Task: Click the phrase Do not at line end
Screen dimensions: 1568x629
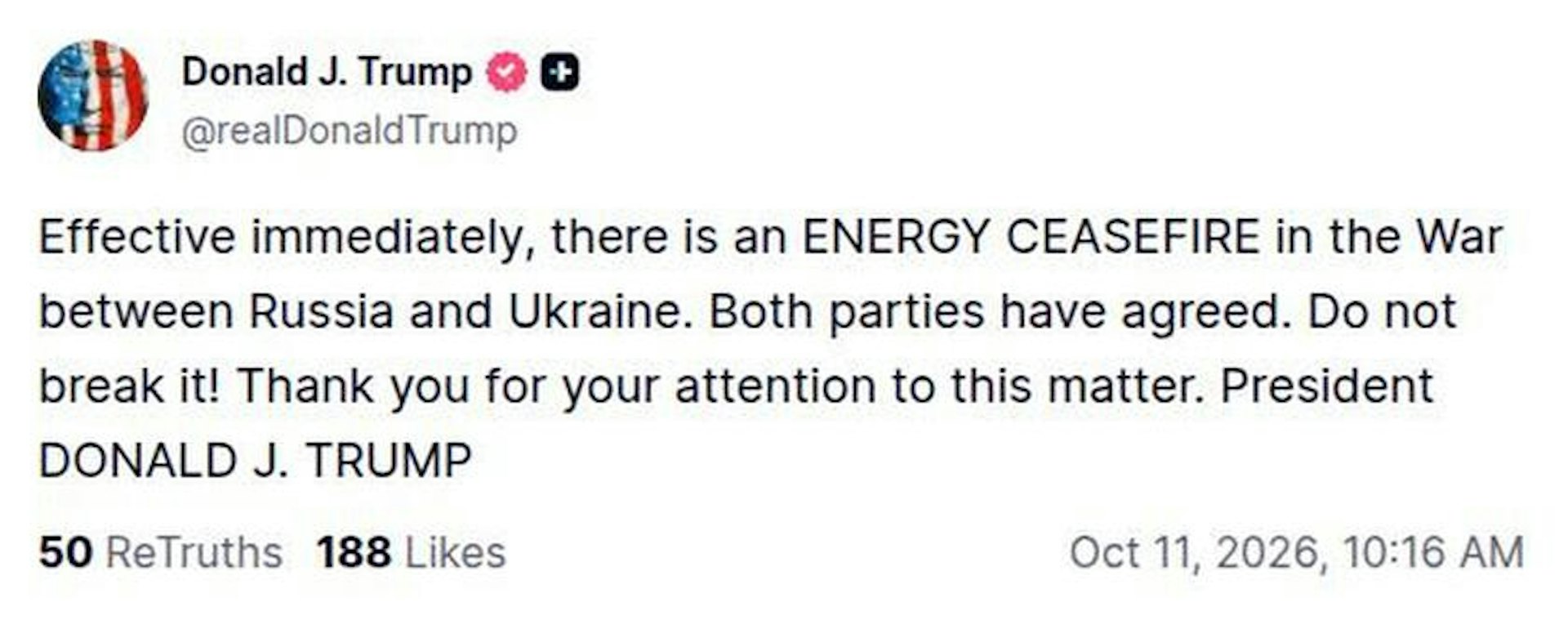Action: [1382, 312]
